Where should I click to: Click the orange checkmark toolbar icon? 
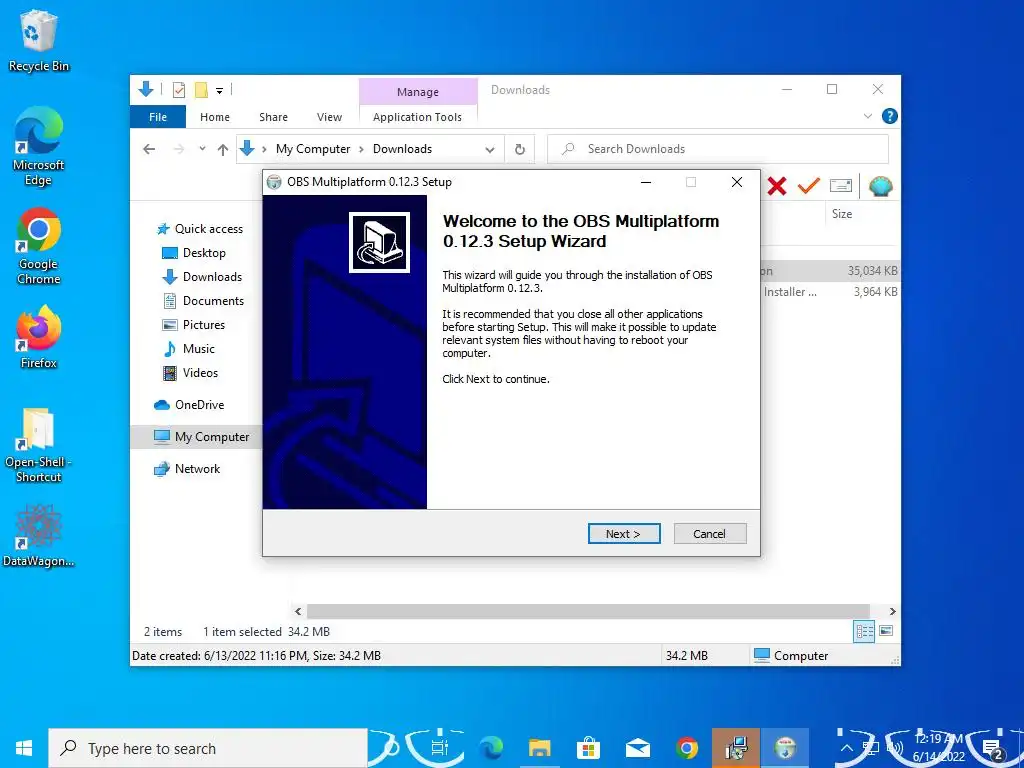pos(808,186)
